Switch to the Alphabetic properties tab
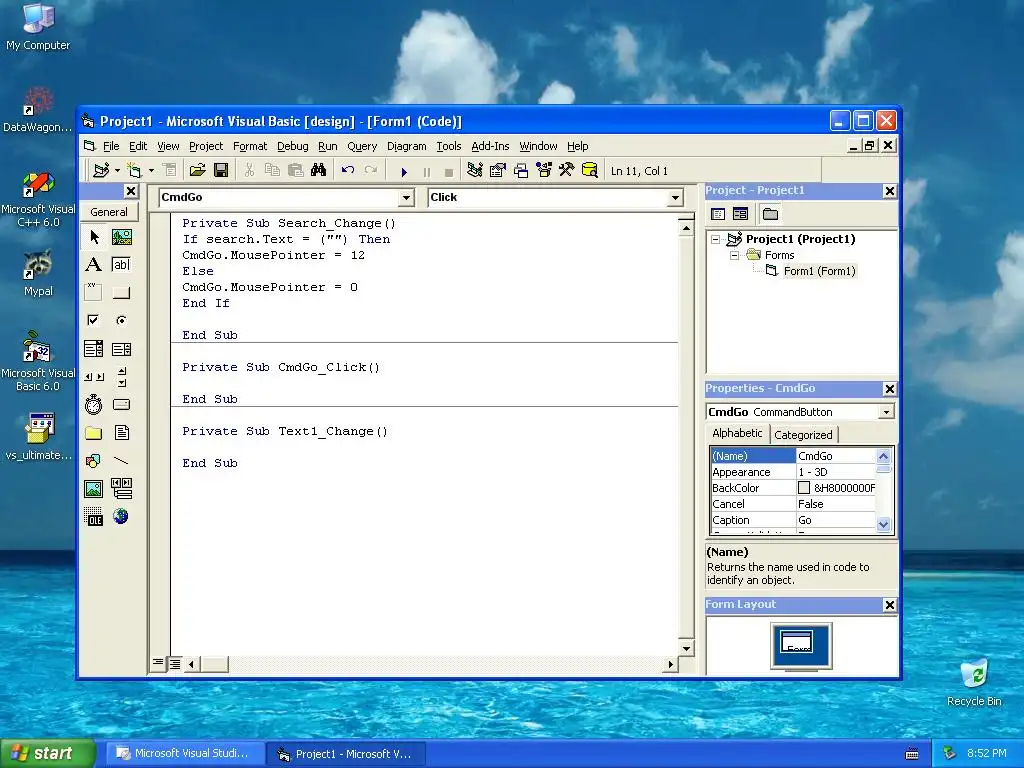The height and width of the screenshot is (768, 1024). [737, 433]
